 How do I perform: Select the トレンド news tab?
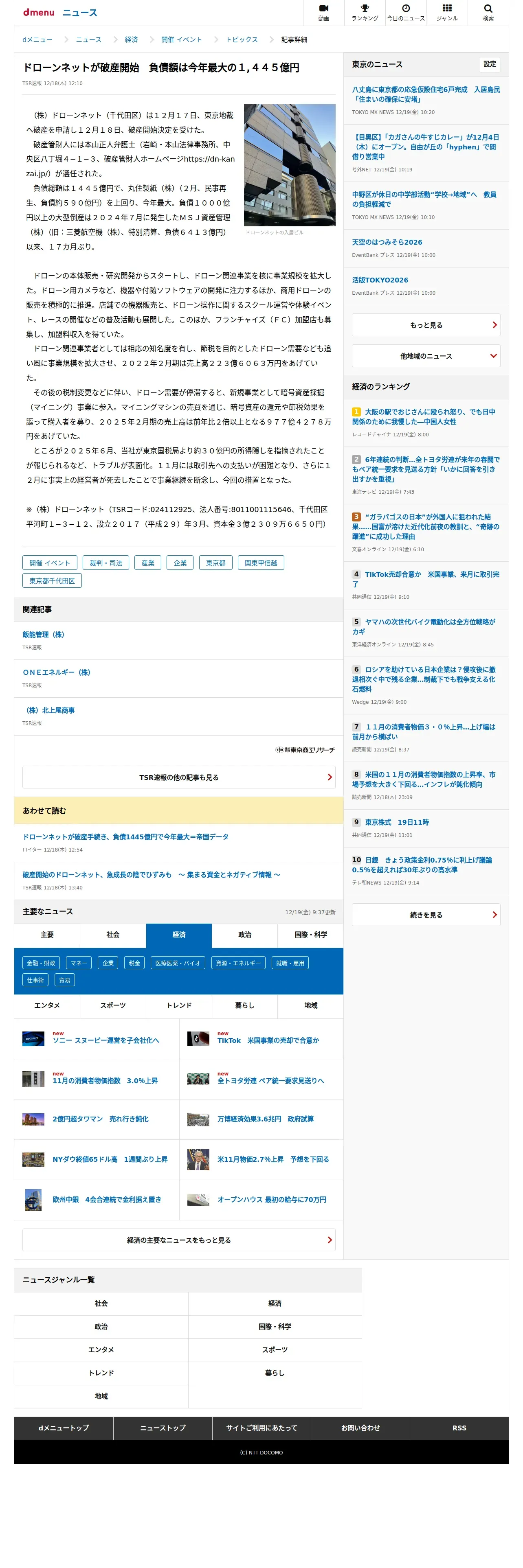coord(179,1005)
